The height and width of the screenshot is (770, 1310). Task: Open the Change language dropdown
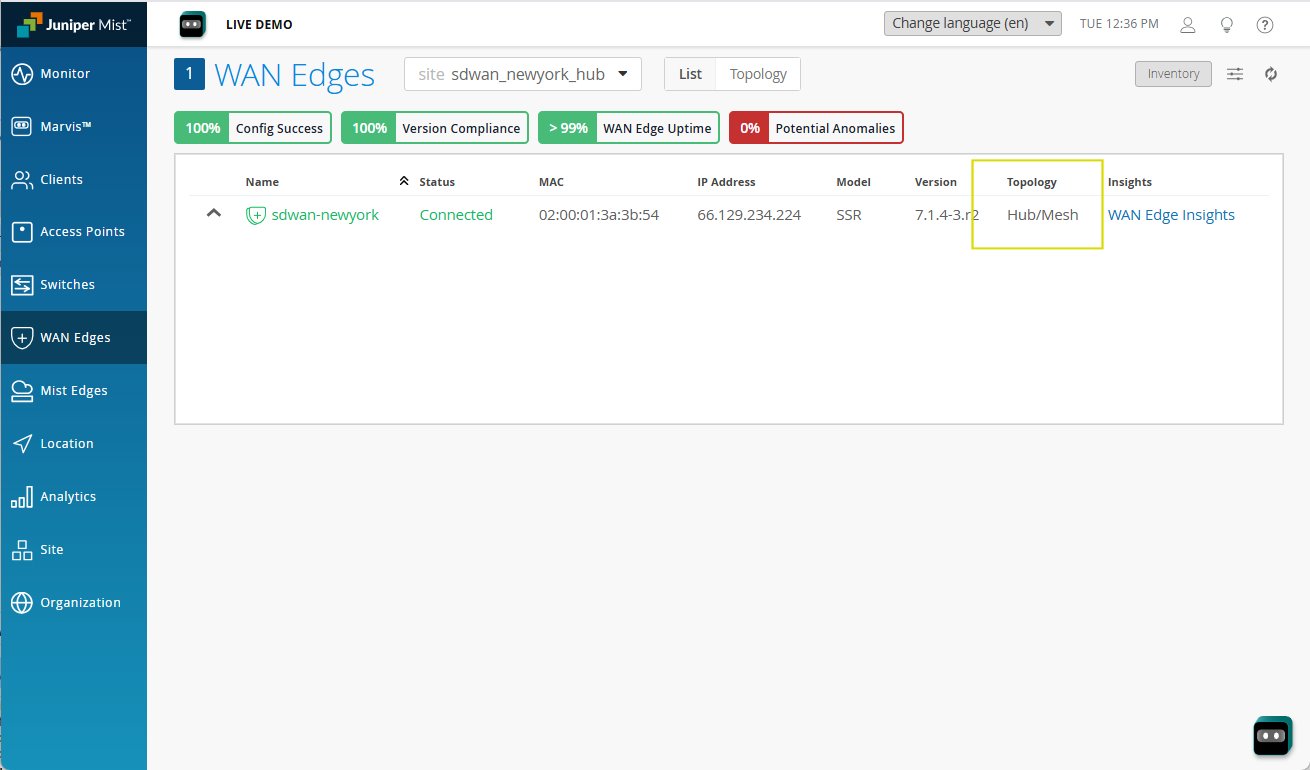(972, 23)
